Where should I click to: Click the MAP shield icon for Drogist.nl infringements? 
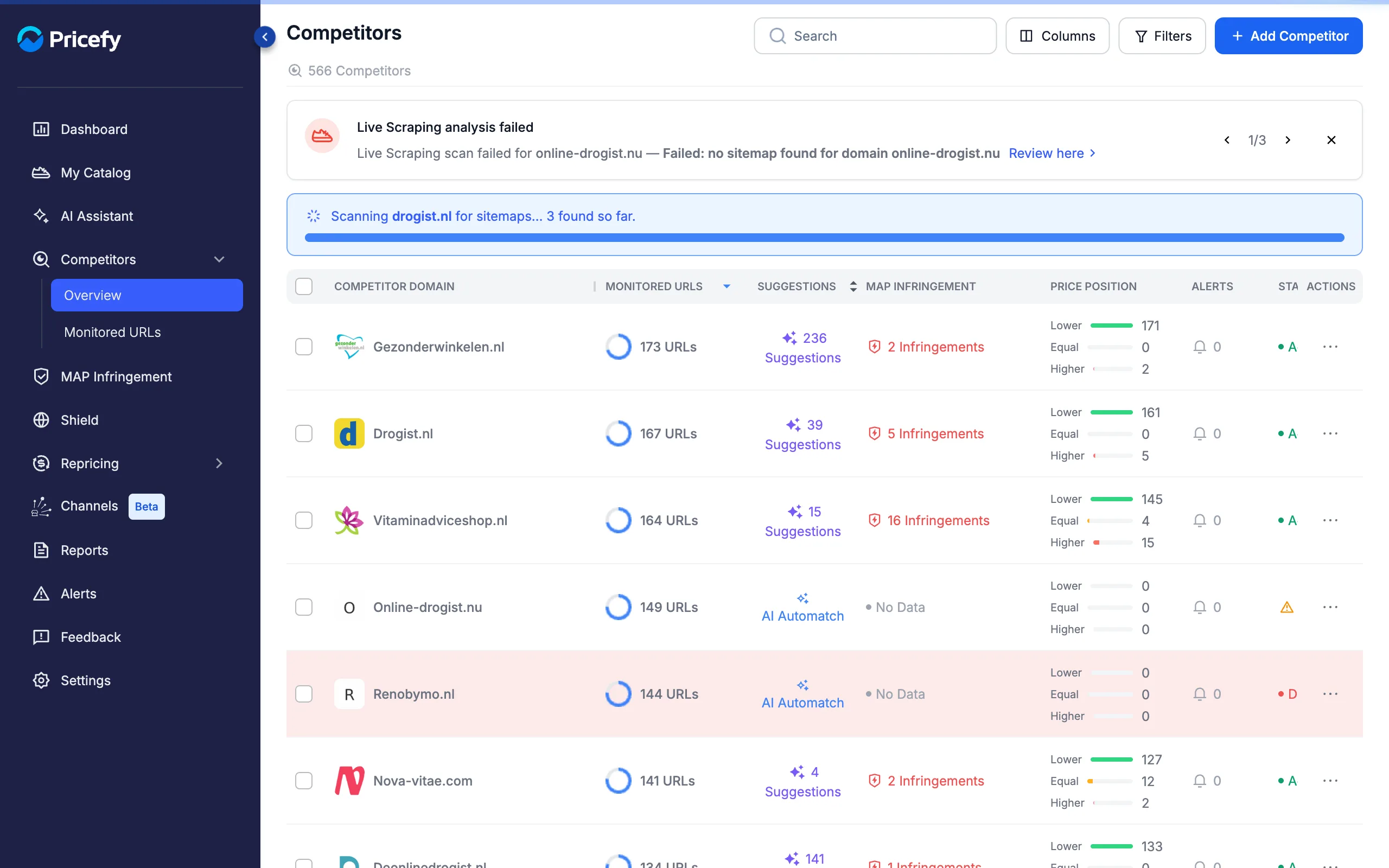click(874, 433)
